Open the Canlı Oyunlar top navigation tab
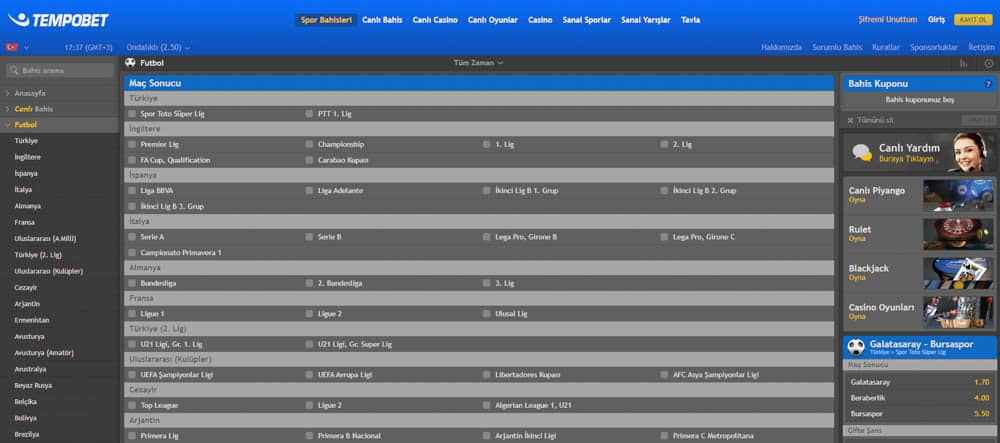Screen dimensions: 1000x443 [493, 20]
